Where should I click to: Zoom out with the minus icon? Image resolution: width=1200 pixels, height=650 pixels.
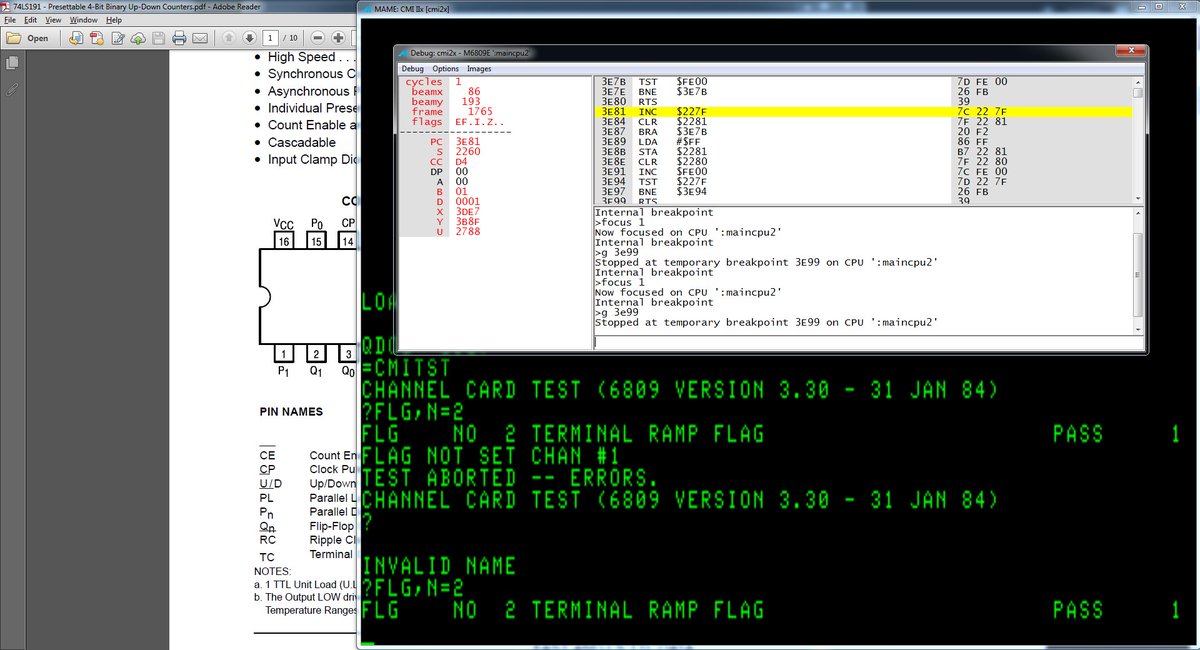[x=318, y=38]
